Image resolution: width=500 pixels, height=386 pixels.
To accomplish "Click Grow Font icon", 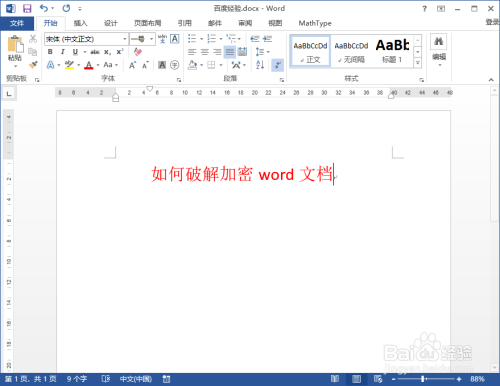I will coord(132,65).
